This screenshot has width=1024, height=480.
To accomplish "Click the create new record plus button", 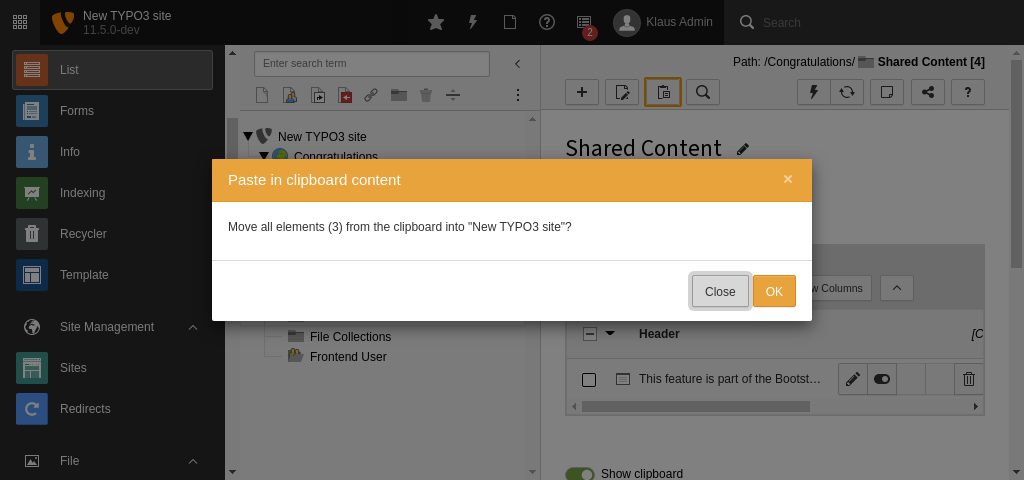I will coord(582,92).
